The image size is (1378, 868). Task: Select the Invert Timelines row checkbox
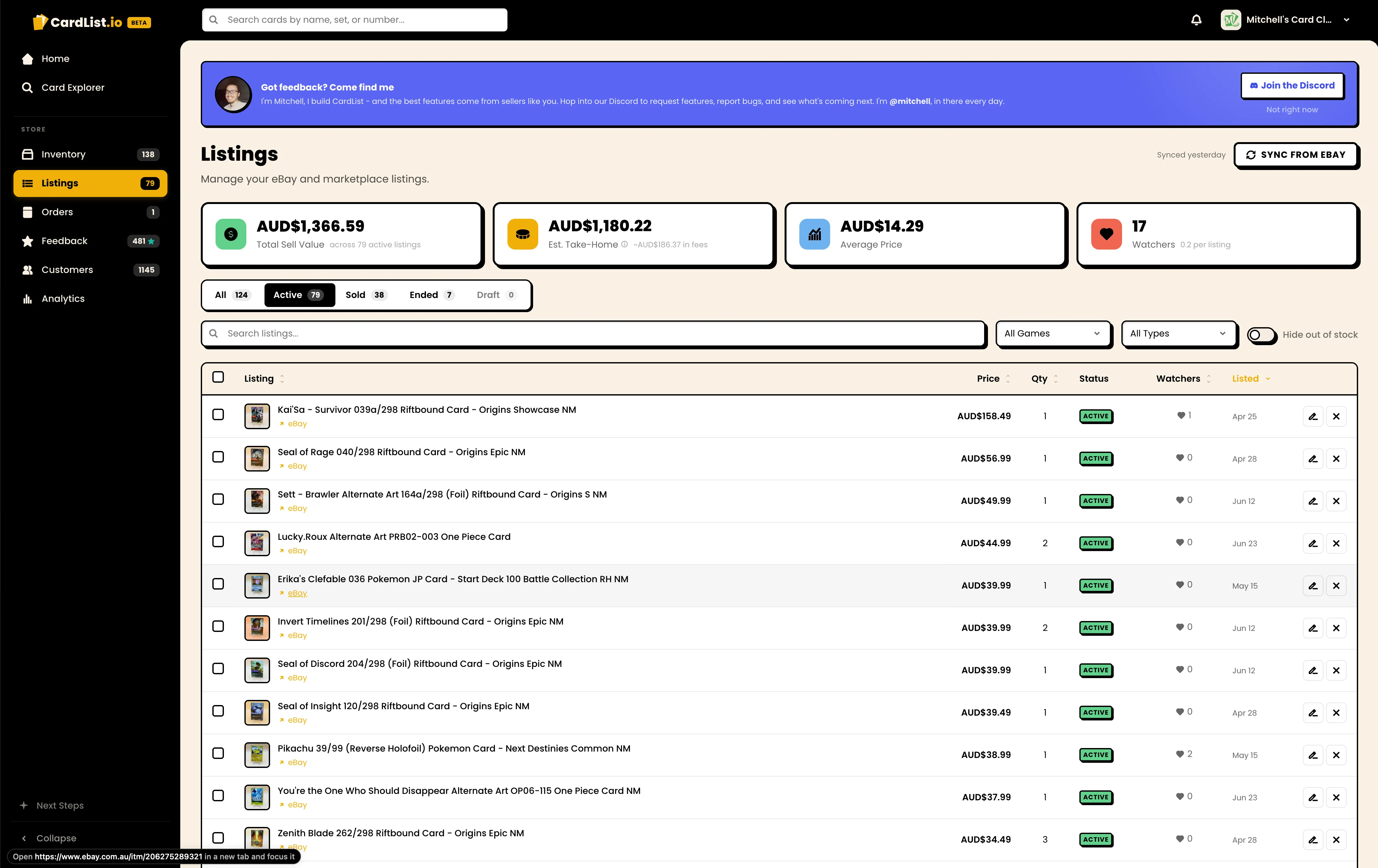coord(218,626)
